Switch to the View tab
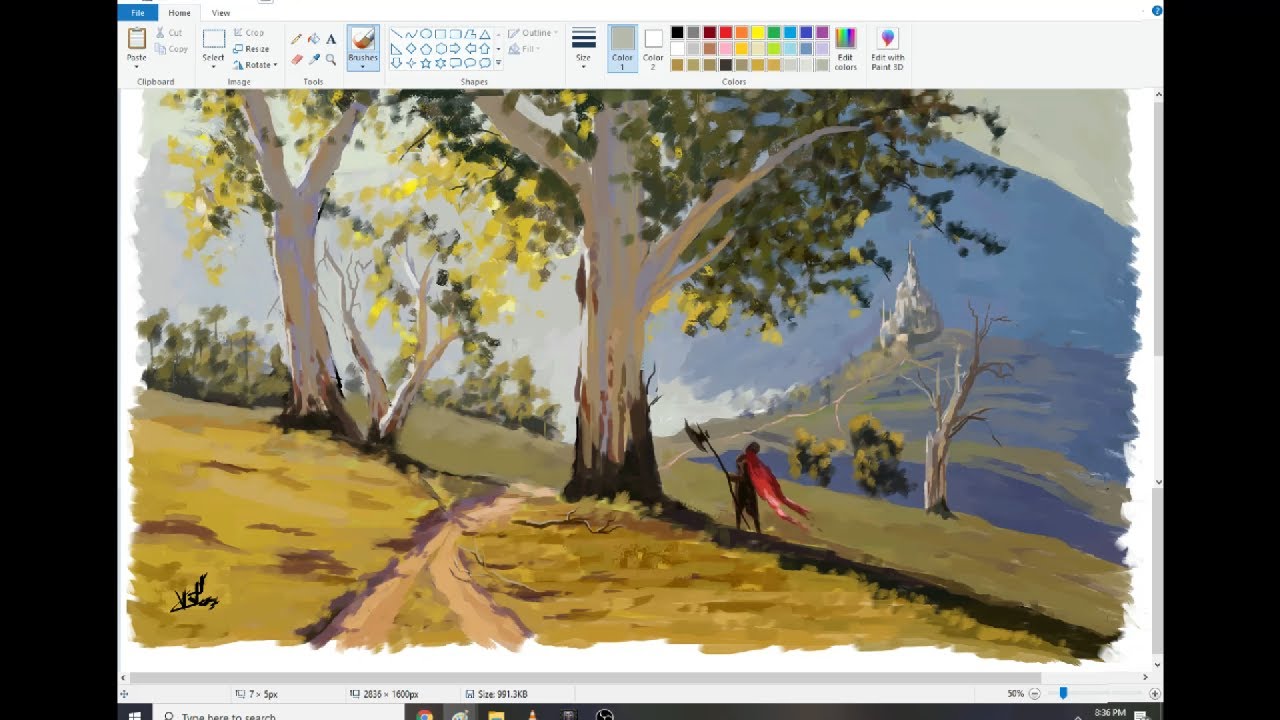 click(221, 13)
